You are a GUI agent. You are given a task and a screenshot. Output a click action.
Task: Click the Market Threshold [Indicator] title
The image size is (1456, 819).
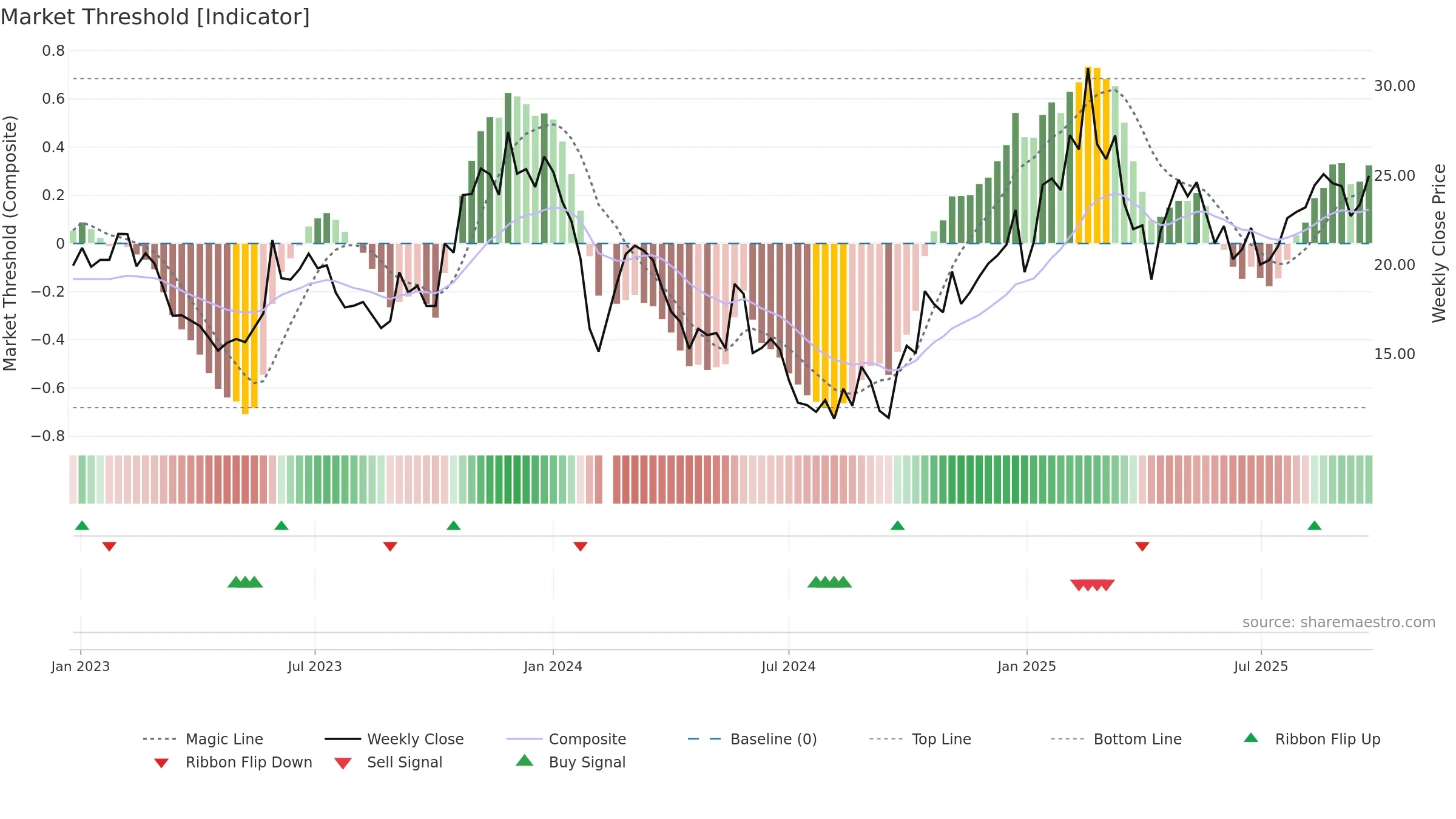point(155,17)
